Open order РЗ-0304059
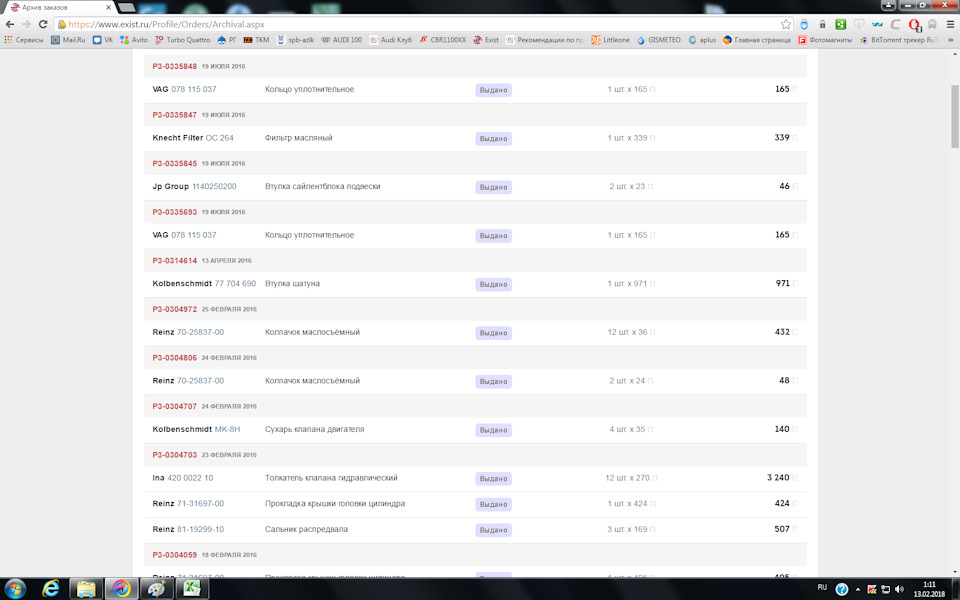The image size is (960, 600). (174, 555)
